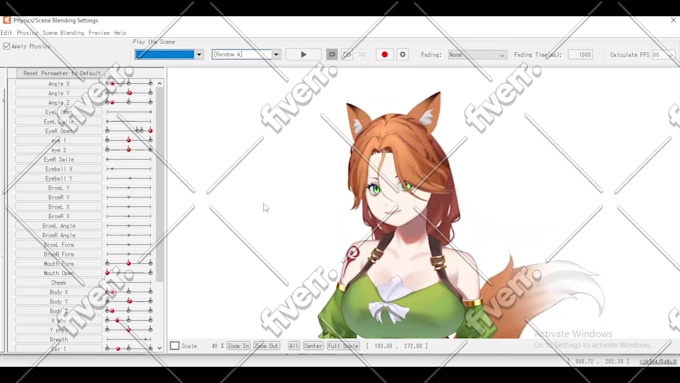Screen dimensions: 680x383
Task: Open the Scene Blending menu
Action: coord(63,33)
